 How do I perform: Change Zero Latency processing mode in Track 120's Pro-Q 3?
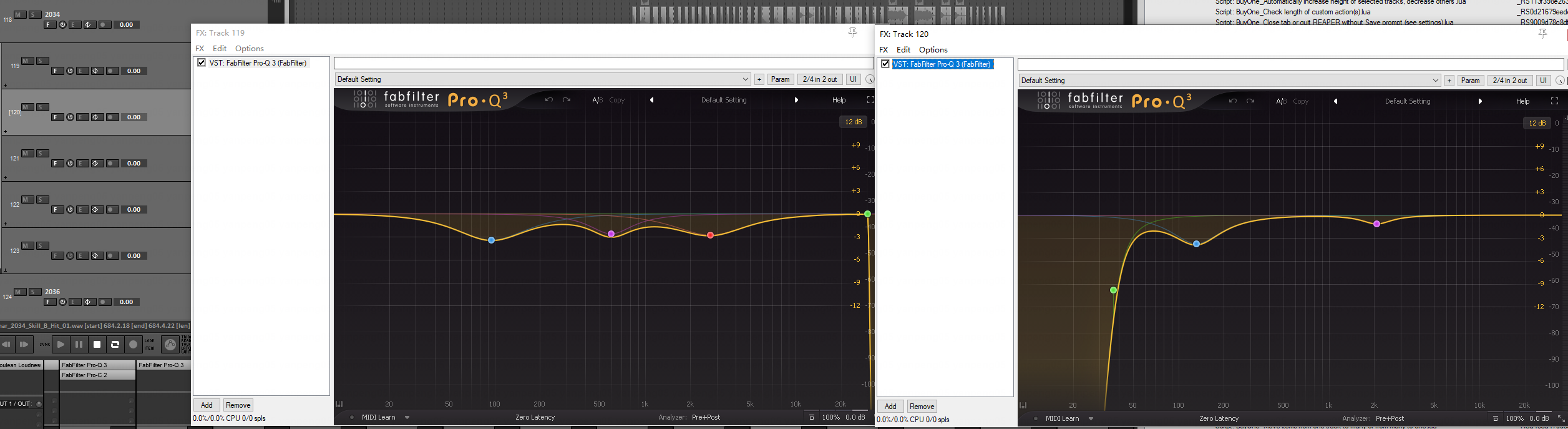tap(1219, 418)
